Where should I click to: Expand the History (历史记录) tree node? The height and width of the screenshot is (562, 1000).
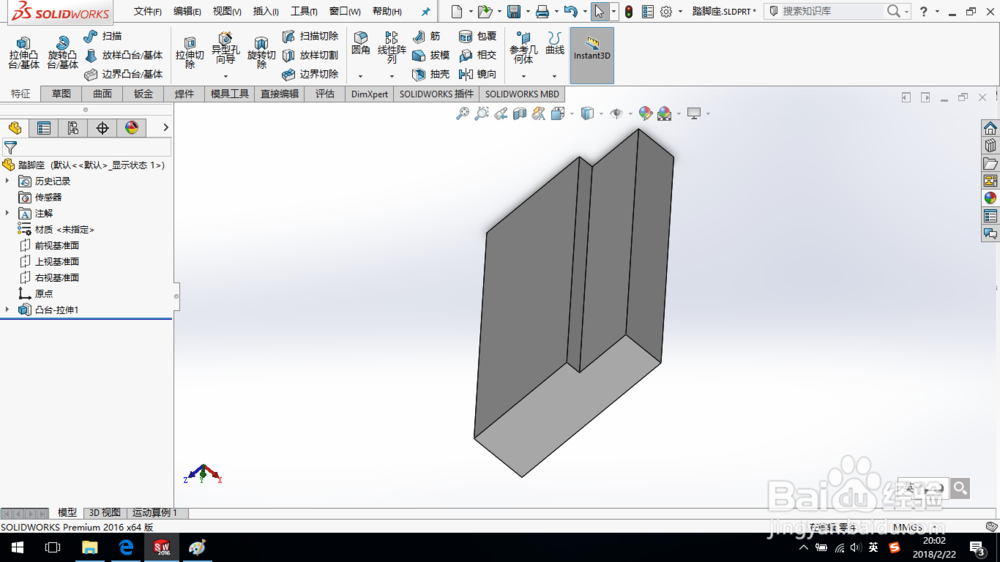point(8,181)
